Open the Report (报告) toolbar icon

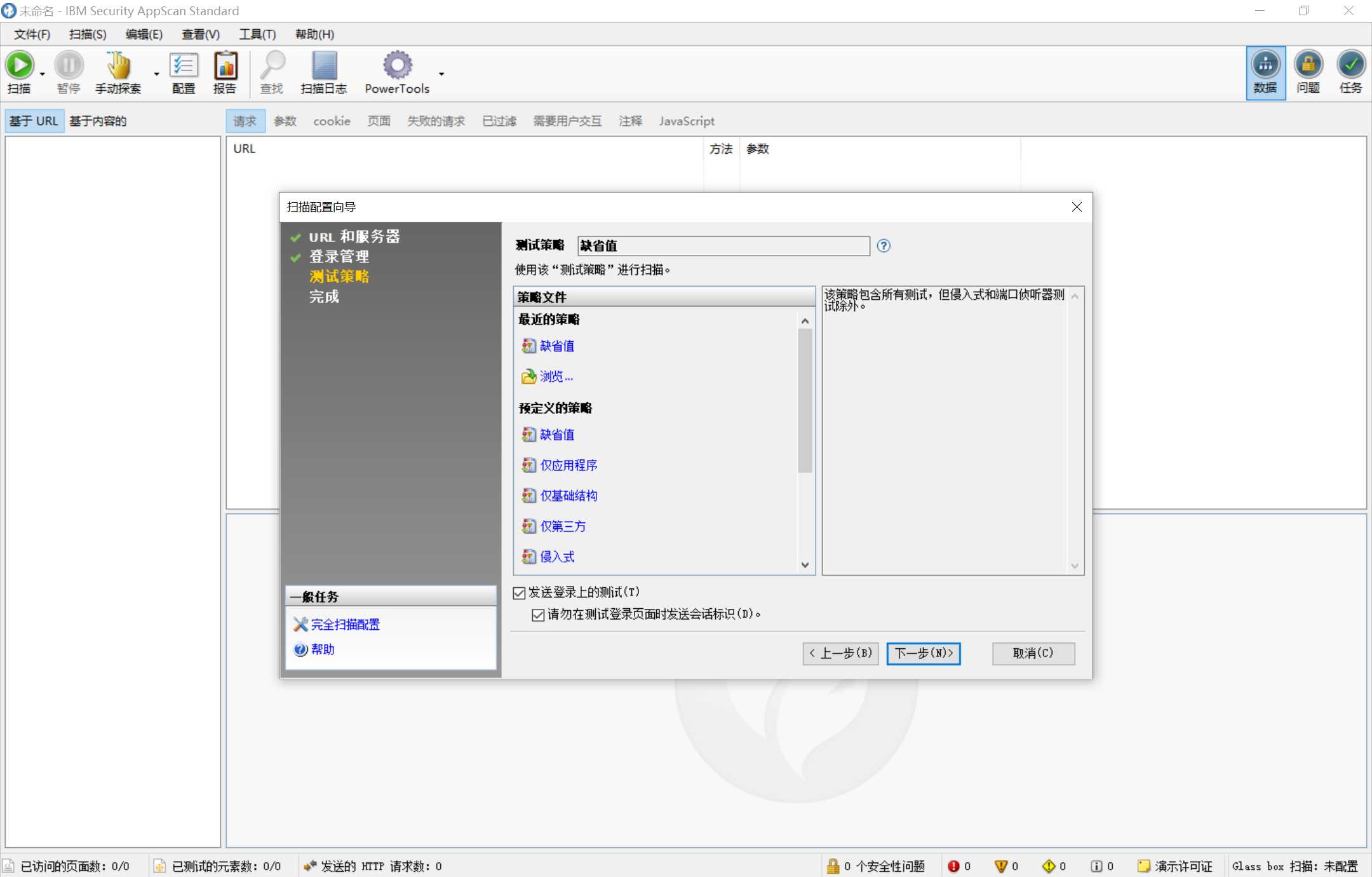pos(225,65)
